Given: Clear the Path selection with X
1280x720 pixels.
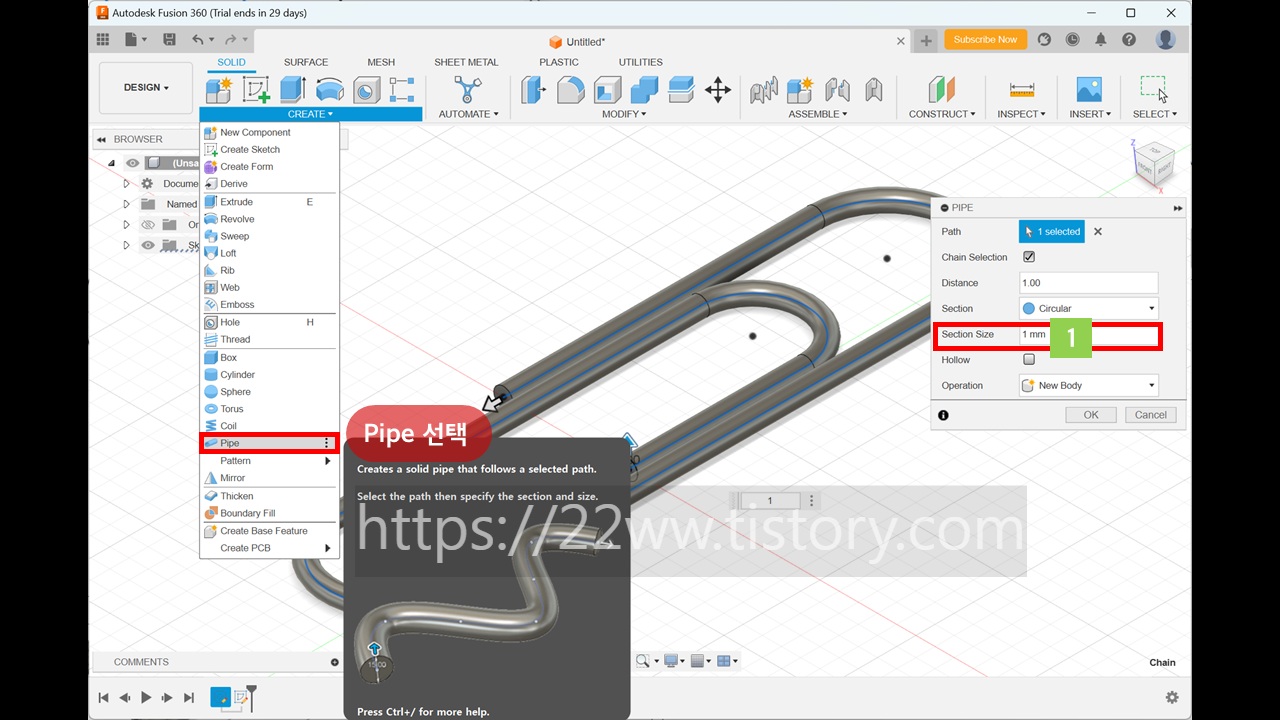Looking at the screenshot, I should pyautogui.click(x=1098, y=231).
